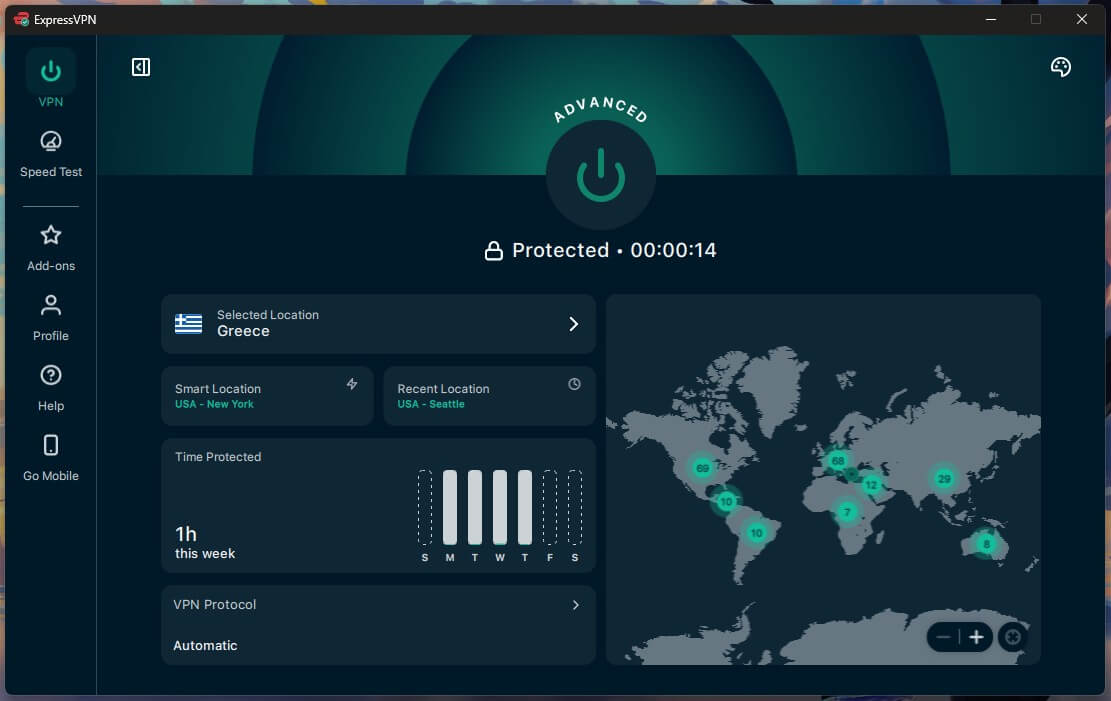Collapse the sidebar panel icon
This screenshot has width=1111, height=701.
point(140,67)
